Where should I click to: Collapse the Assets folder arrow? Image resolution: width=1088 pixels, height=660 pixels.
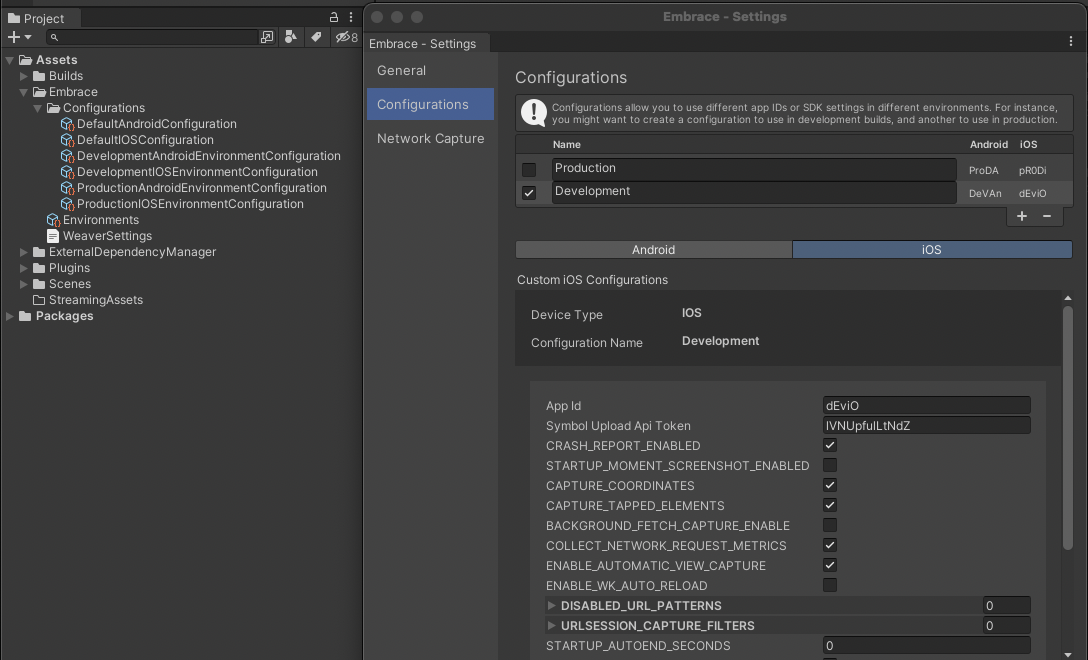pos(10,60)
